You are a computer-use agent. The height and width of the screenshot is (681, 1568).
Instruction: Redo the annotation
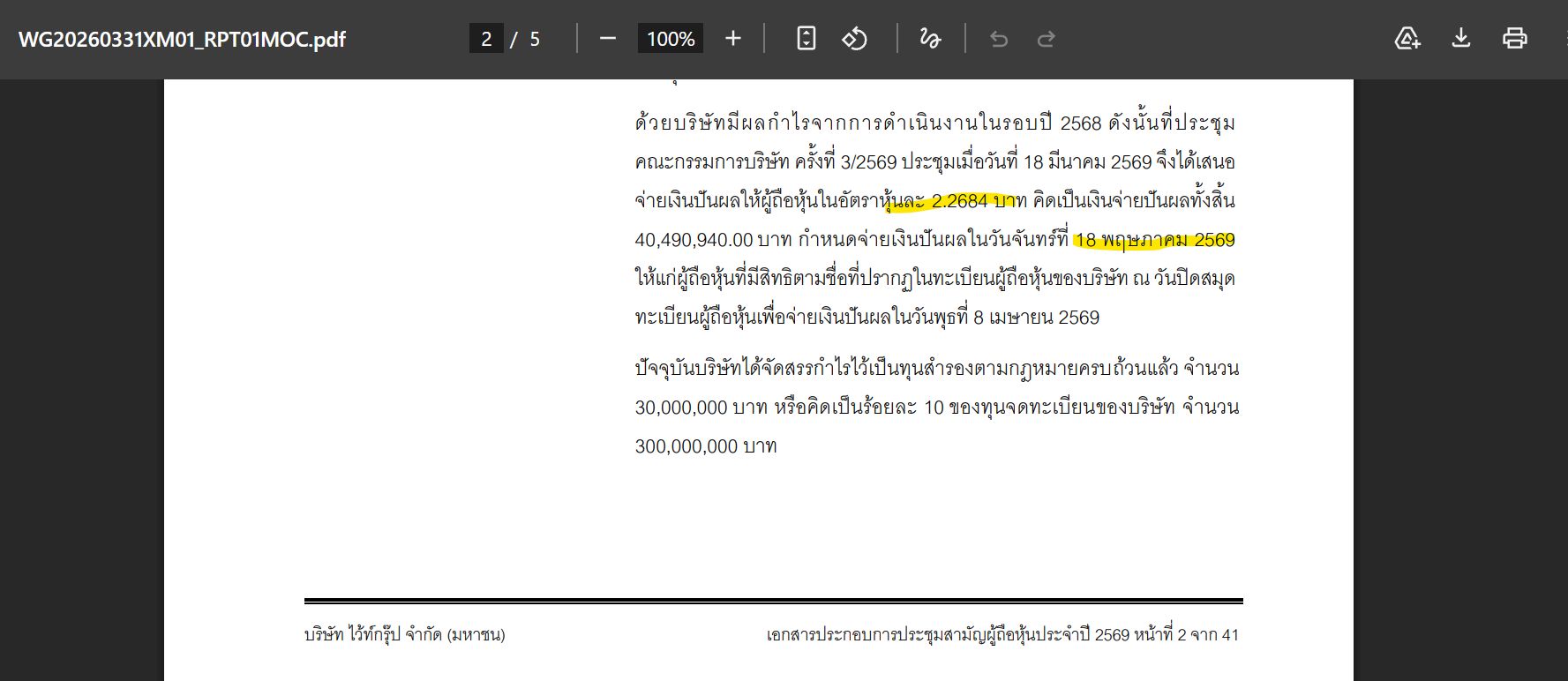(x=1047, y=39)
